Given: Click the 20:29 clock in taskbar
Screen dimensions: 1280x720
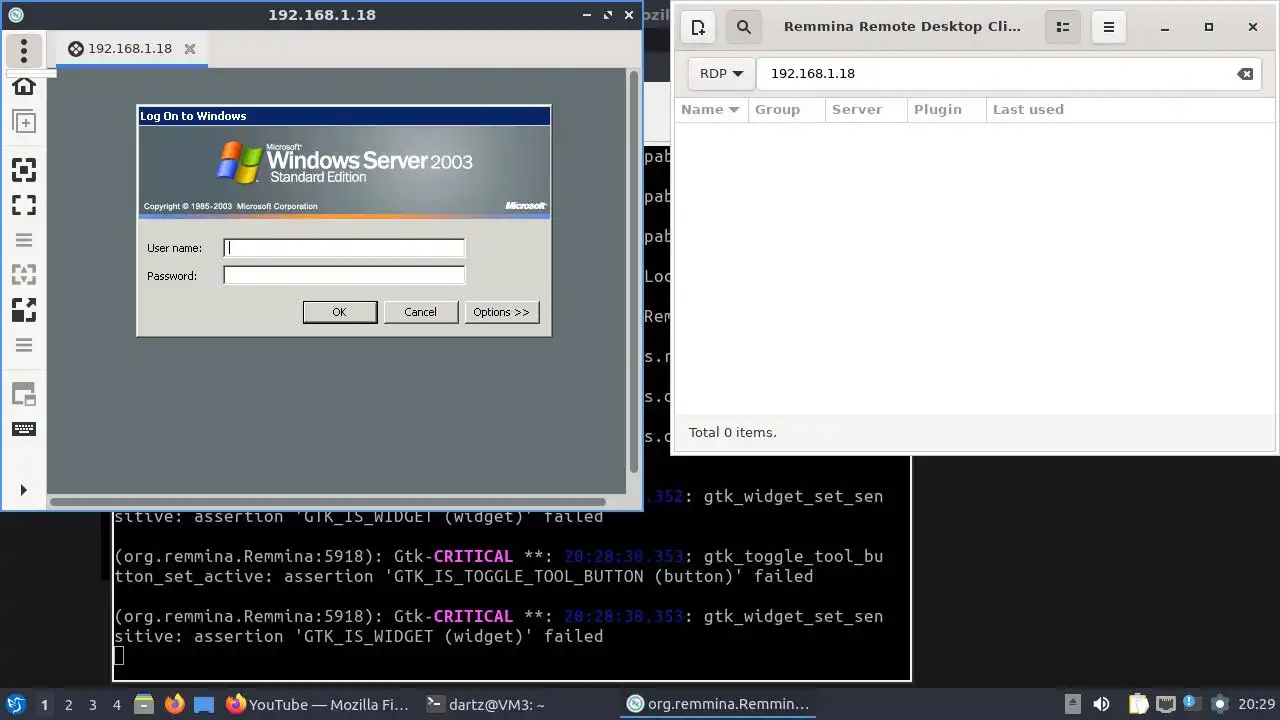Looking at the screenshot, I should click(1257, 705).
